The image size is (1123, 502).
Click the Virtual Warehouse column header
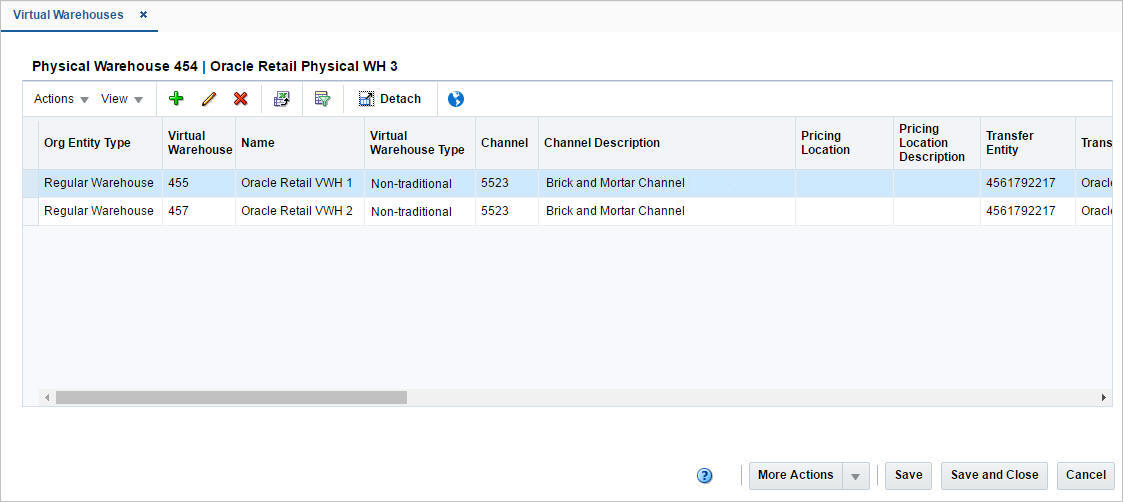pyautogui.click(x=199, y=143)
